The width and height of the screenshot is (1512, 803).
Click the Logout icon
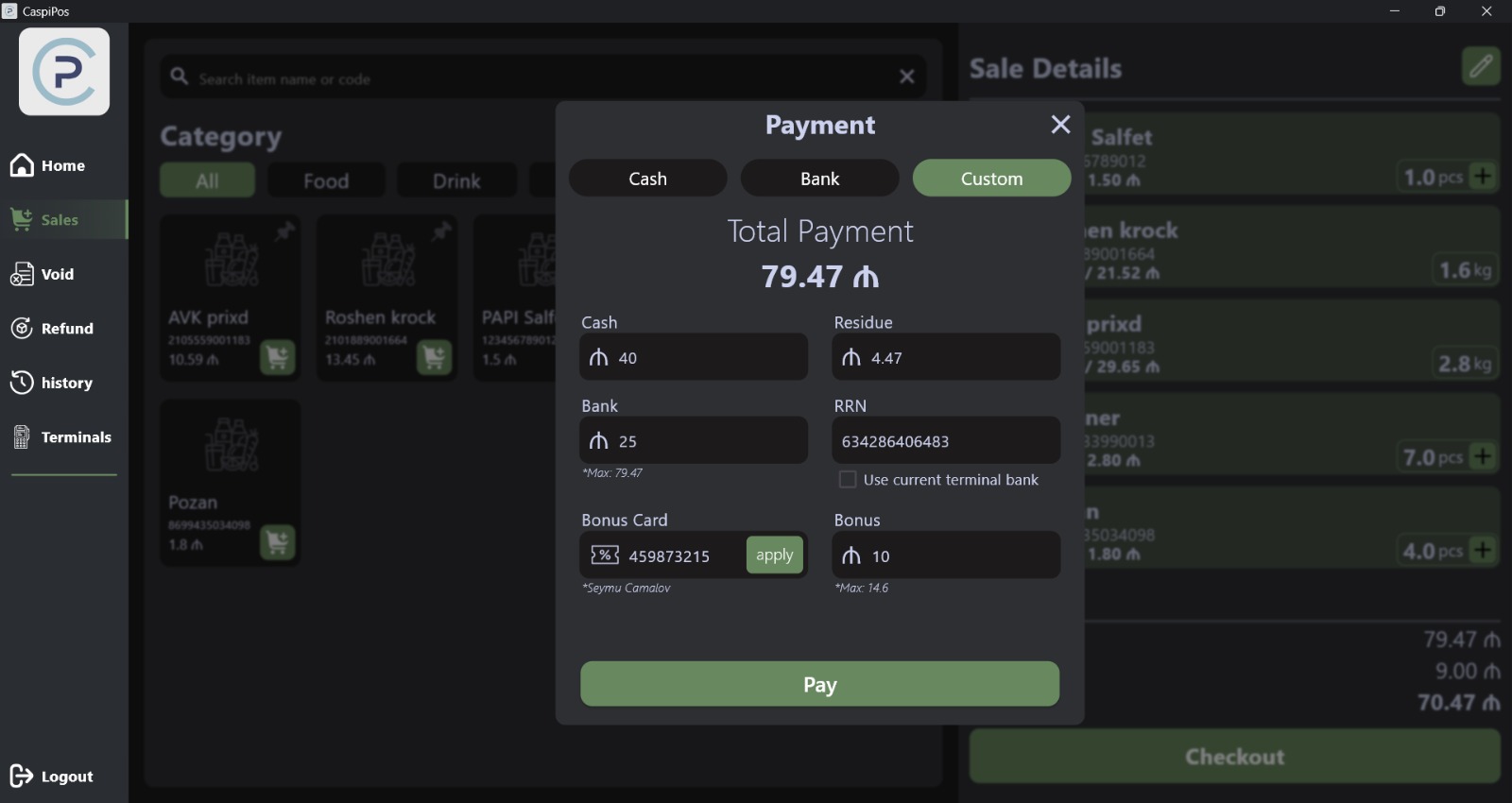coord(22,777)
